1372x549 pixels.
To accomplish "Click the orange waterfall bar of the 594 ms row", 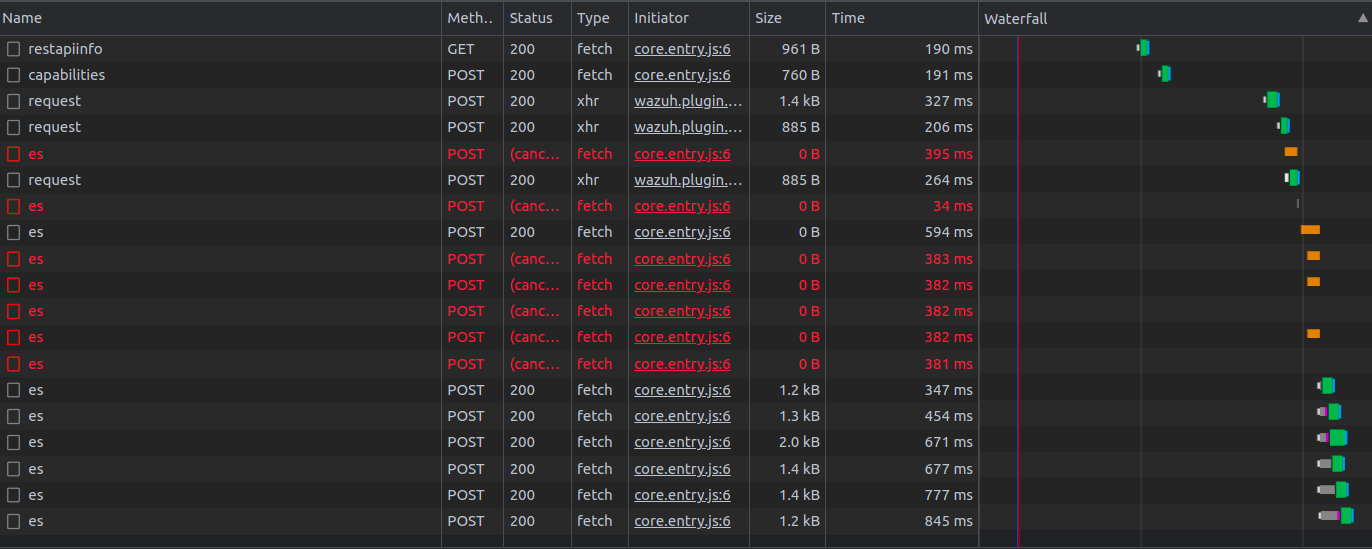I will click(x=1310, y=230).
